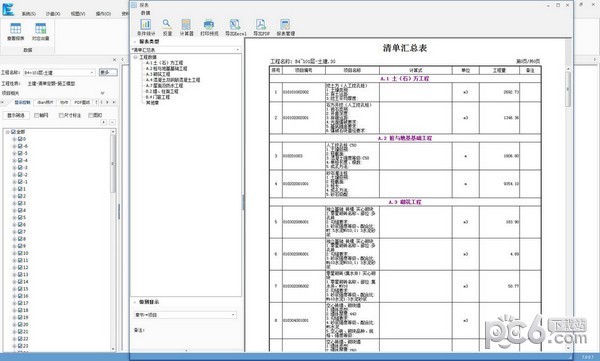Open the 计算器 calculator tool
This screenshot has height=361, width=600.
pyautogui.click(x=186, y=28)
